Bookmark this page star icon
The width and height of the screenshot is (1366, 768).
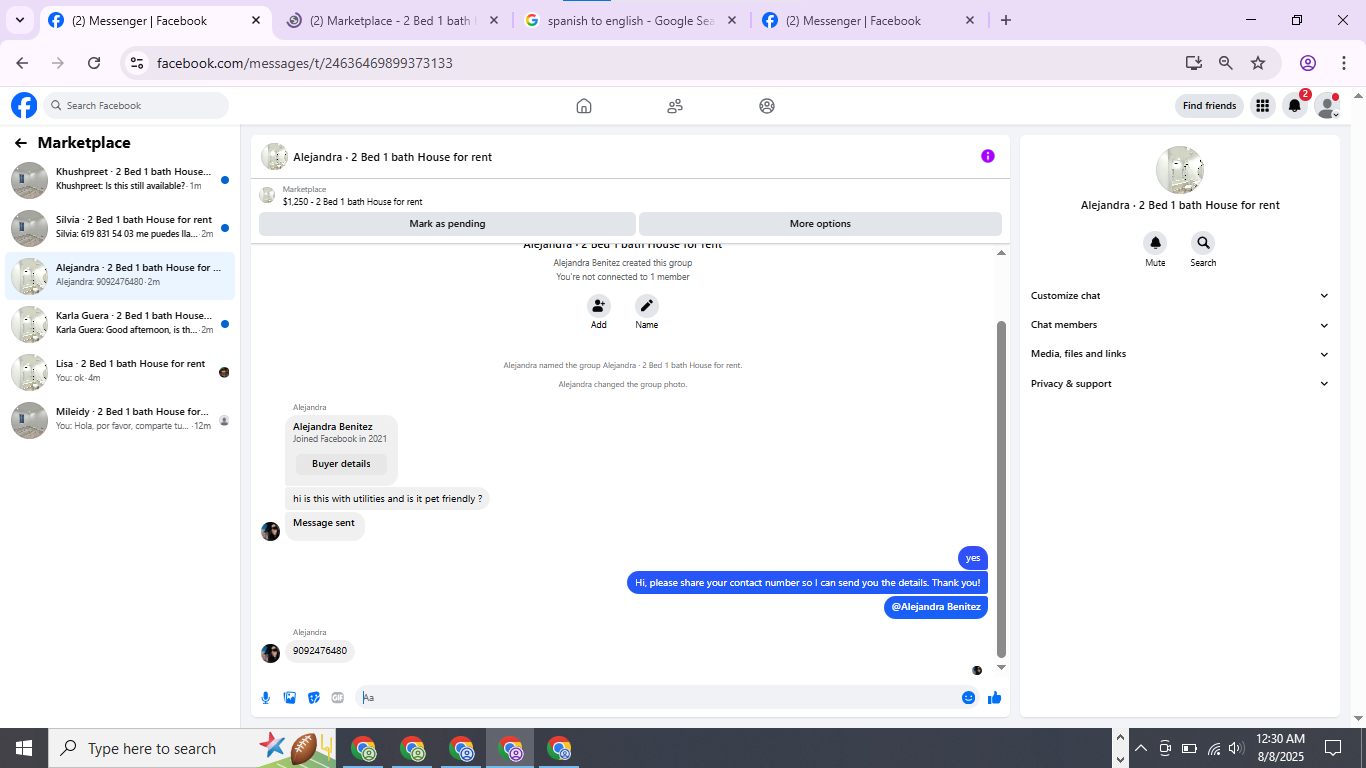tap(1258, 63)
